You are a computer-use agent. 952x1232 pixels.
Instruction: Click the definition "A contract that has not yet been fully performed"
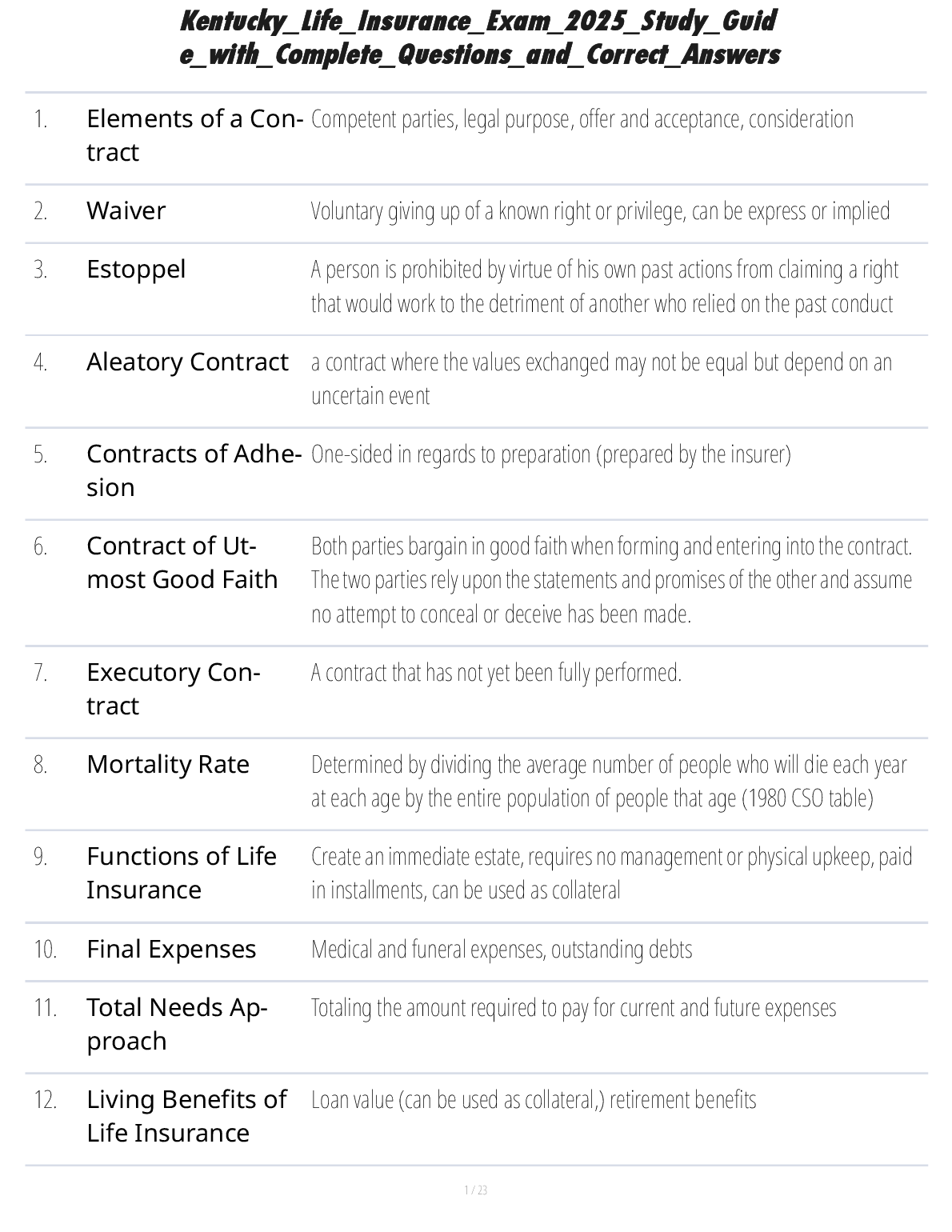tap(496, 673)
